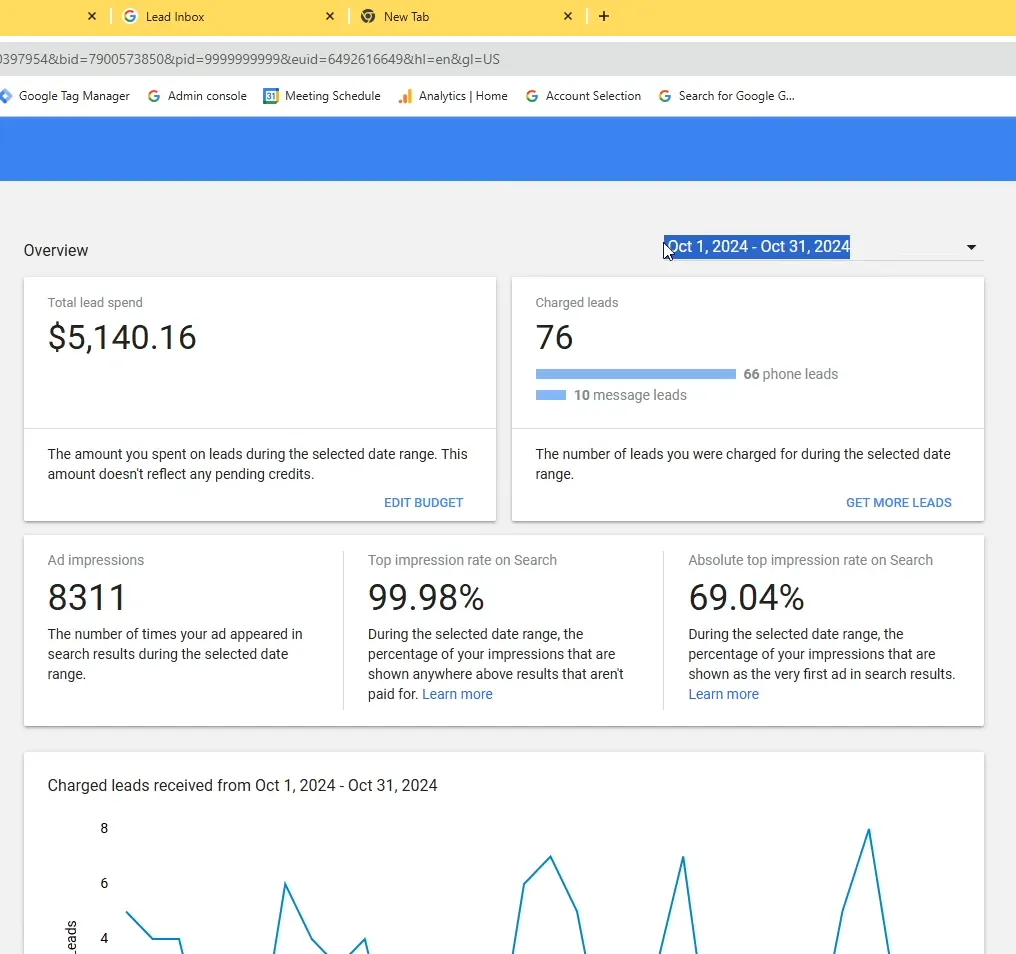Click the 10 message leads bar
Viewport: 1016px width, 954px height.
pyautogui.click(x=551, y=395)
